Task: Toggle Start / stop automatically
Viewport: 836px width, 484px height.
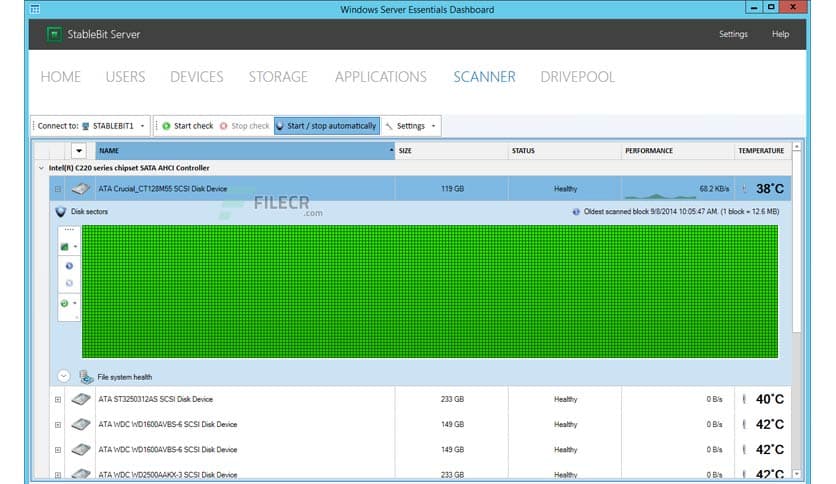Action: pyautogui.click(x=327, y=126)
